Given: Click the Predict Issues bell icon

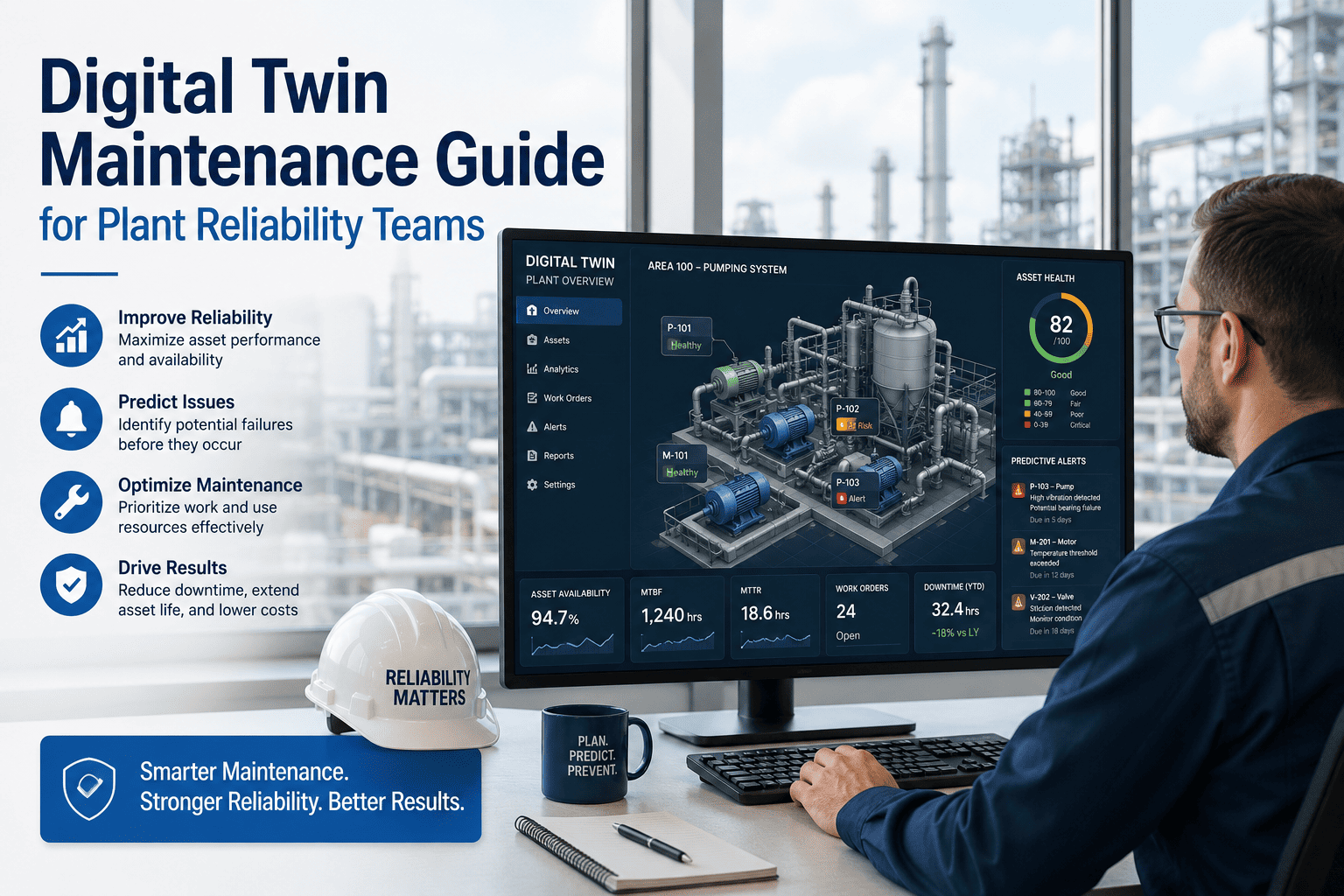Looking at the screenshot, I should point(72,419).
